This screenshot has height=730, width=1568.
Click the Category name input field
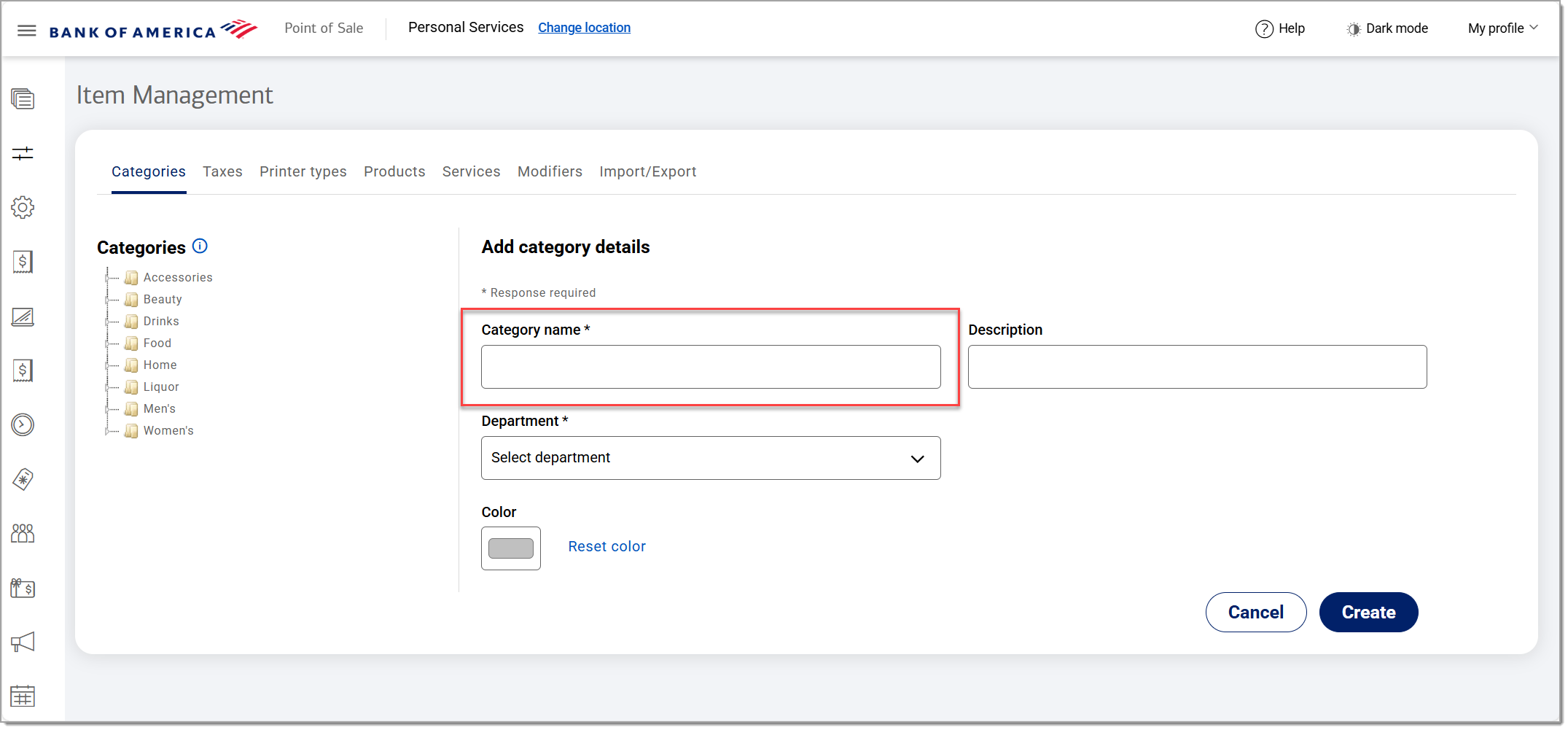pos(710,367)
